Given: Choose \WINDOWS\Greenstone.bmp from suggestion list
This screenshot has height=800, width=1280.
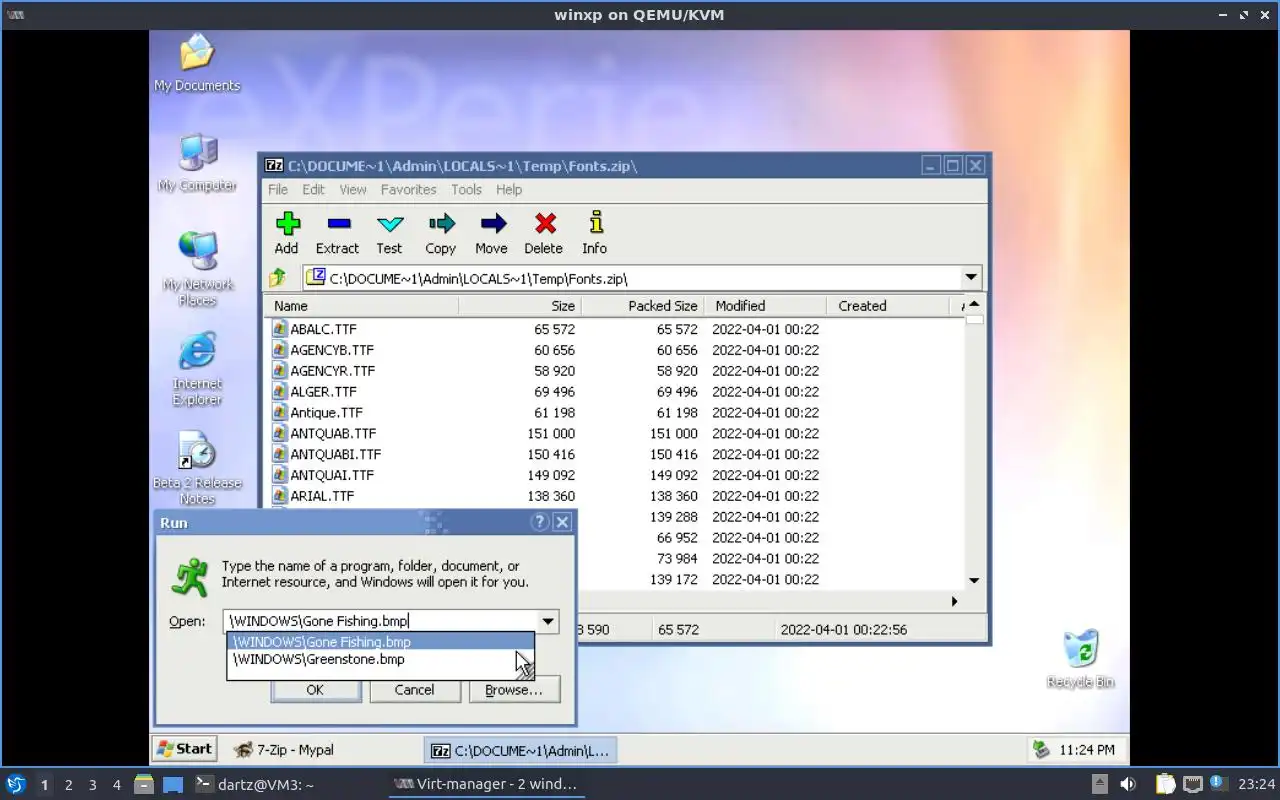Looking at the screenshot, I should click(x=380, y=659).
